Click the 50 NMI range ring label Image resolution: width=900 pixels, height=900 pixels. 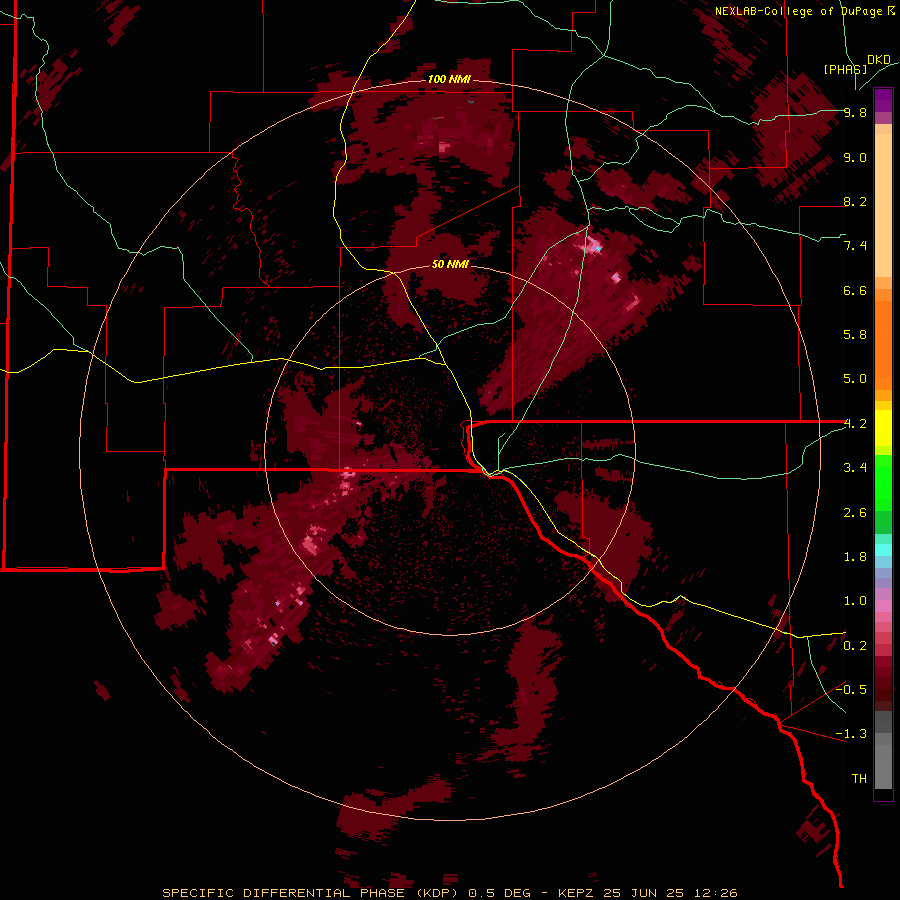click(x=450, y=264)
